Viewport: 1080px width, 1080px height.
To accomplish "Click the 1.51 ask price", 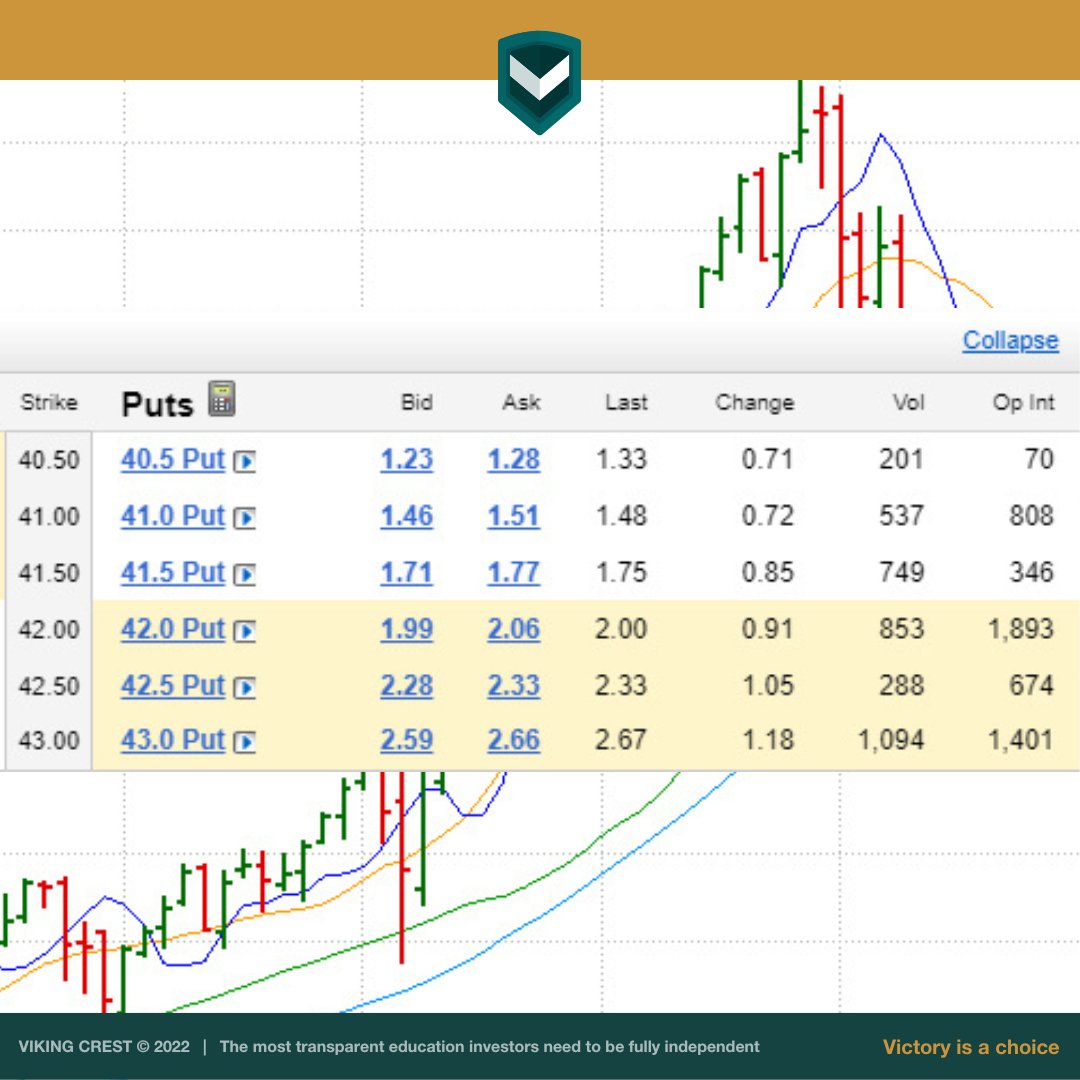I will click(x=513, y=516).
